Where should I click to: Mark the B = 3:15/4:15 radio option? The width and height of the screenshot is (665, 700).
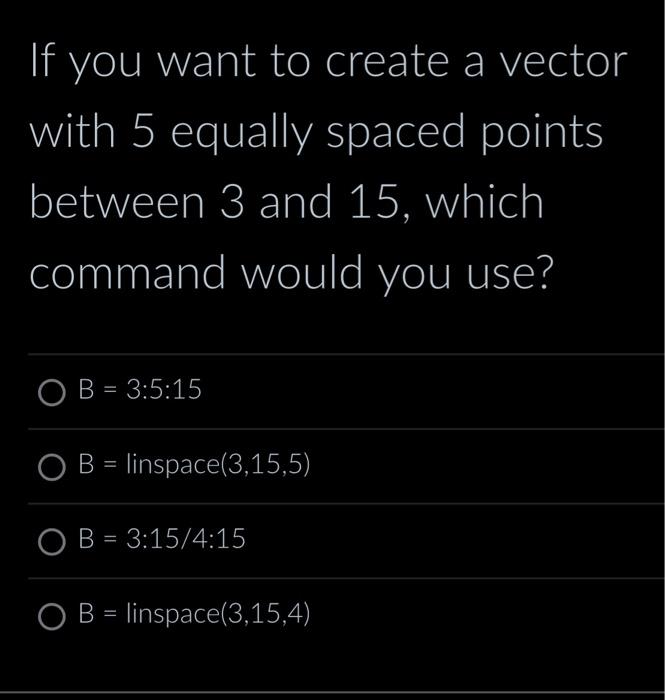[52, 542]
